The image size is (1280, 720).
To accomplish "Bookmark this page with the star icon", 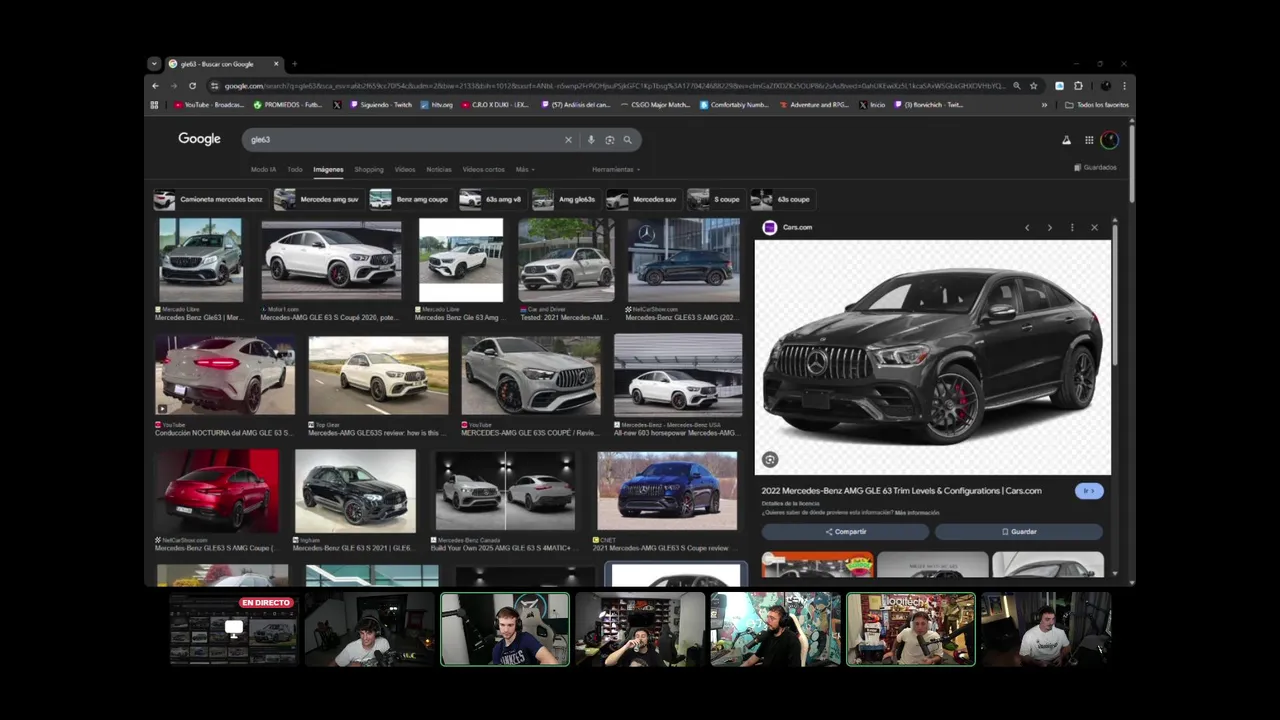I will (x=1034, y=86).
